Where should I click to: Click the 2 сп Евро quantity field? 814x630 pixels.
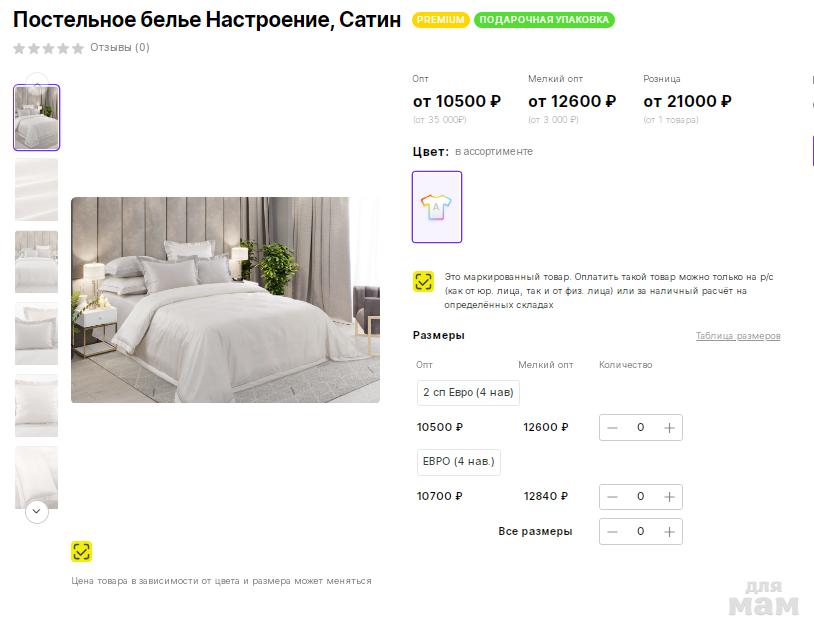pos(641,428)
